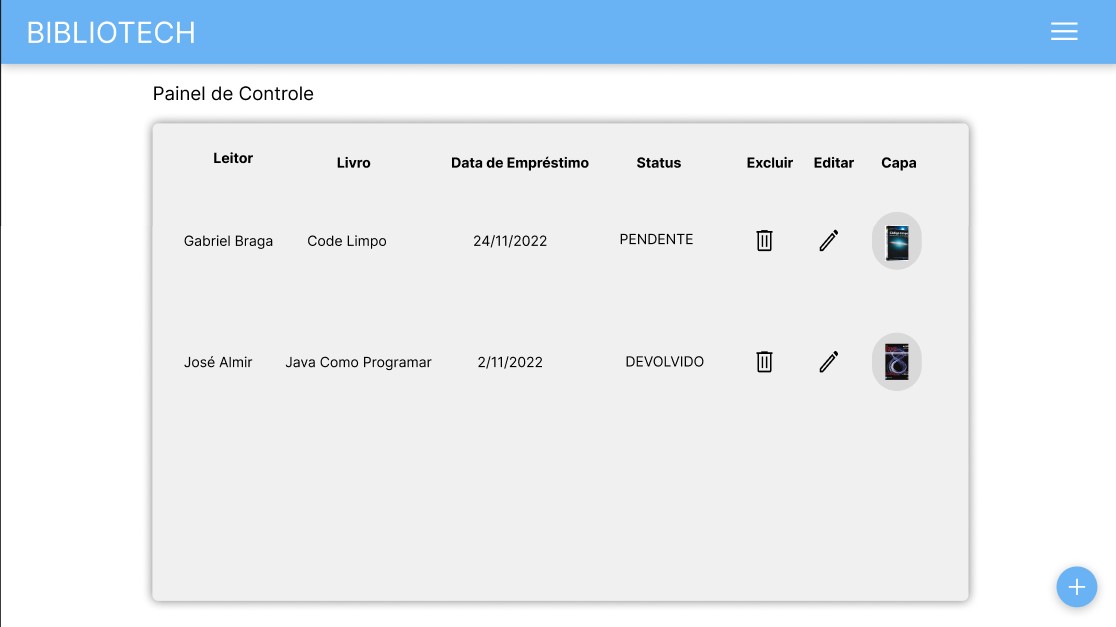Select reader name Gabriel Braga
The image size is (1116, 627).
[228, 241]
